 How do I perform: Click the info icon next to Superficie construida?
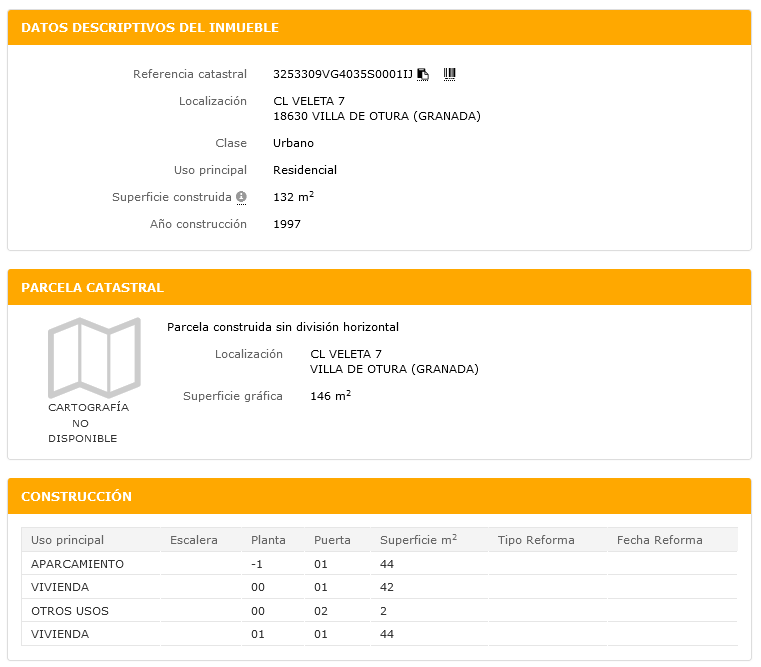[241, 197]
